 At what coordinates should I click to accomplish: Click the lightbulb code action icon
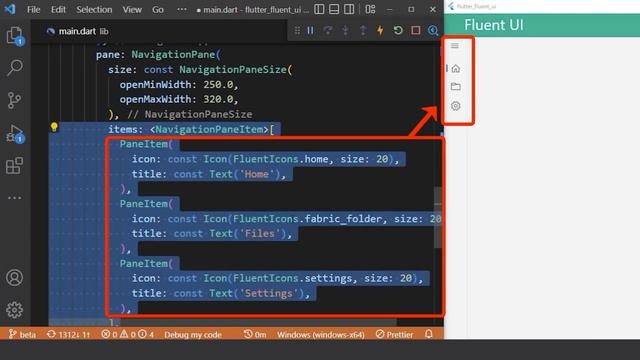pos(54,127)
